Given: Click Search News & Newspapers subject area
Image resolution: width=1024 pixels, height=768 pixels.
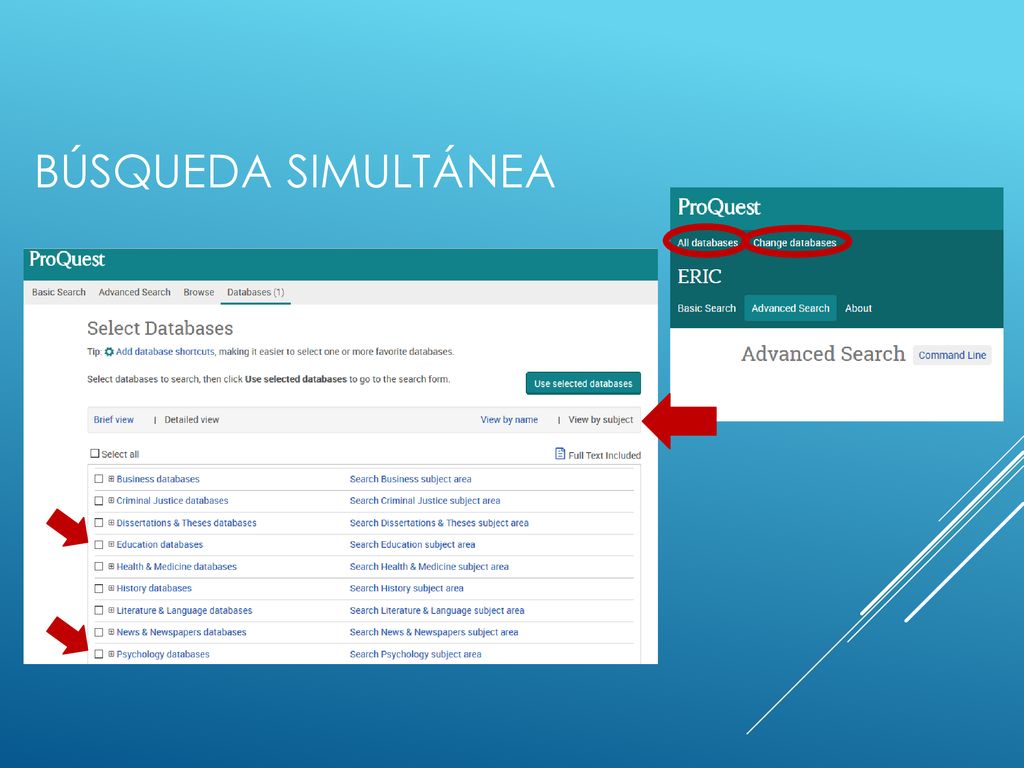Looking at the screenshot, I should [x=434, y=632].
